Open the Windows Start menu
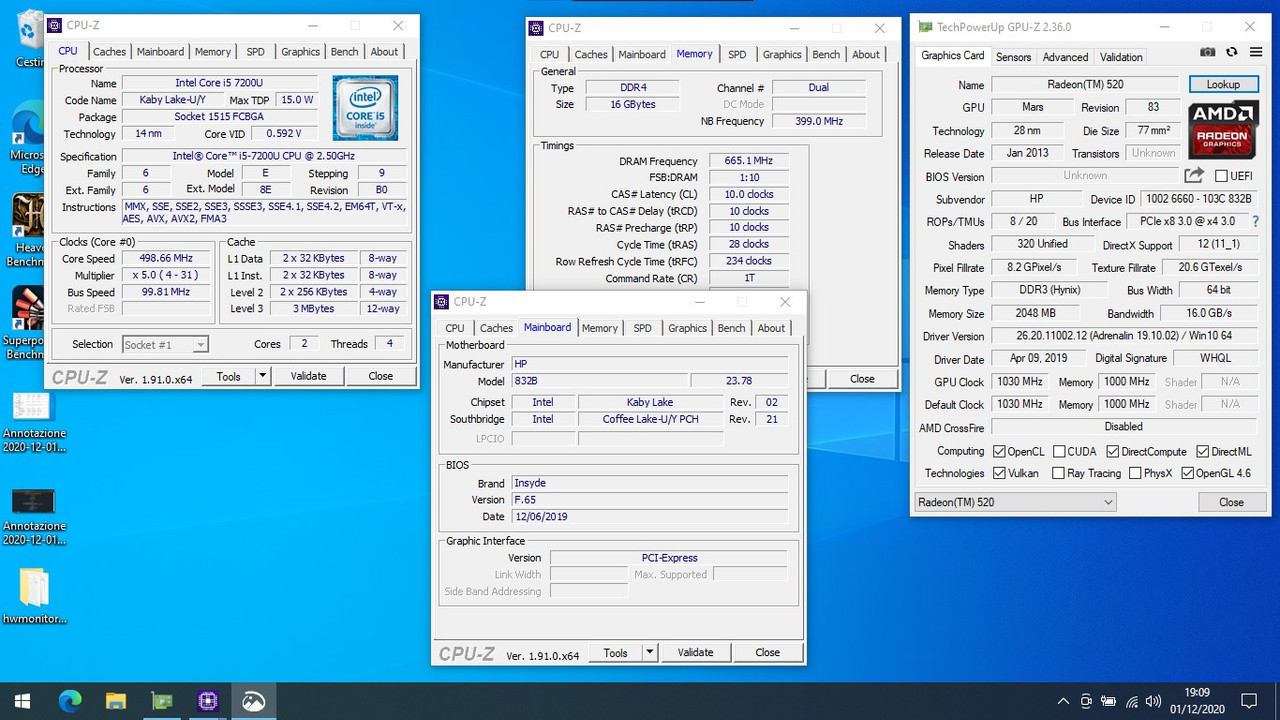 [x=22, y=701]
